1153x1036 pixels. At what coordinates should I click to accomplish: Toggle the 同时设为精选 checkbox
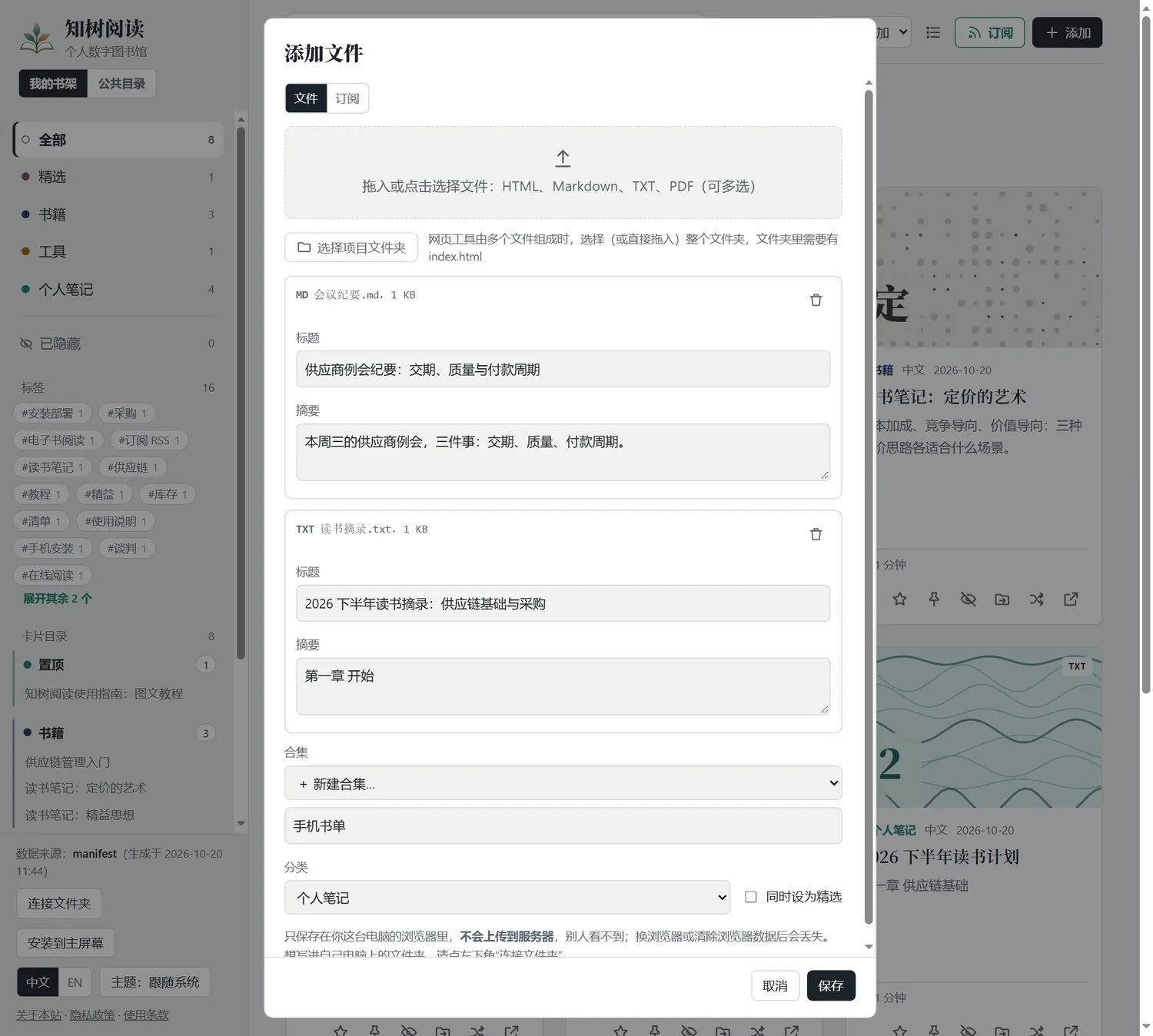click(751, 897)
